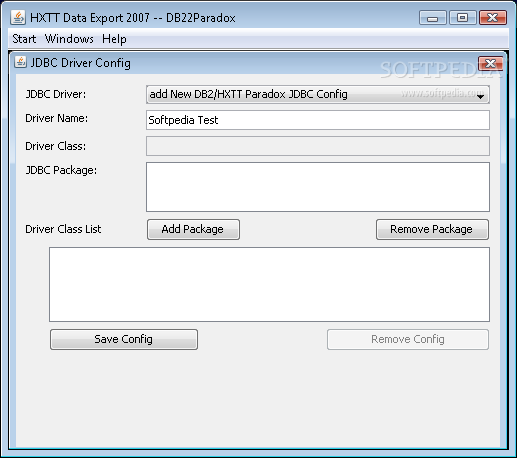
Task: Close the HXTT Data Export main window
Action: [x=493, y=18]
